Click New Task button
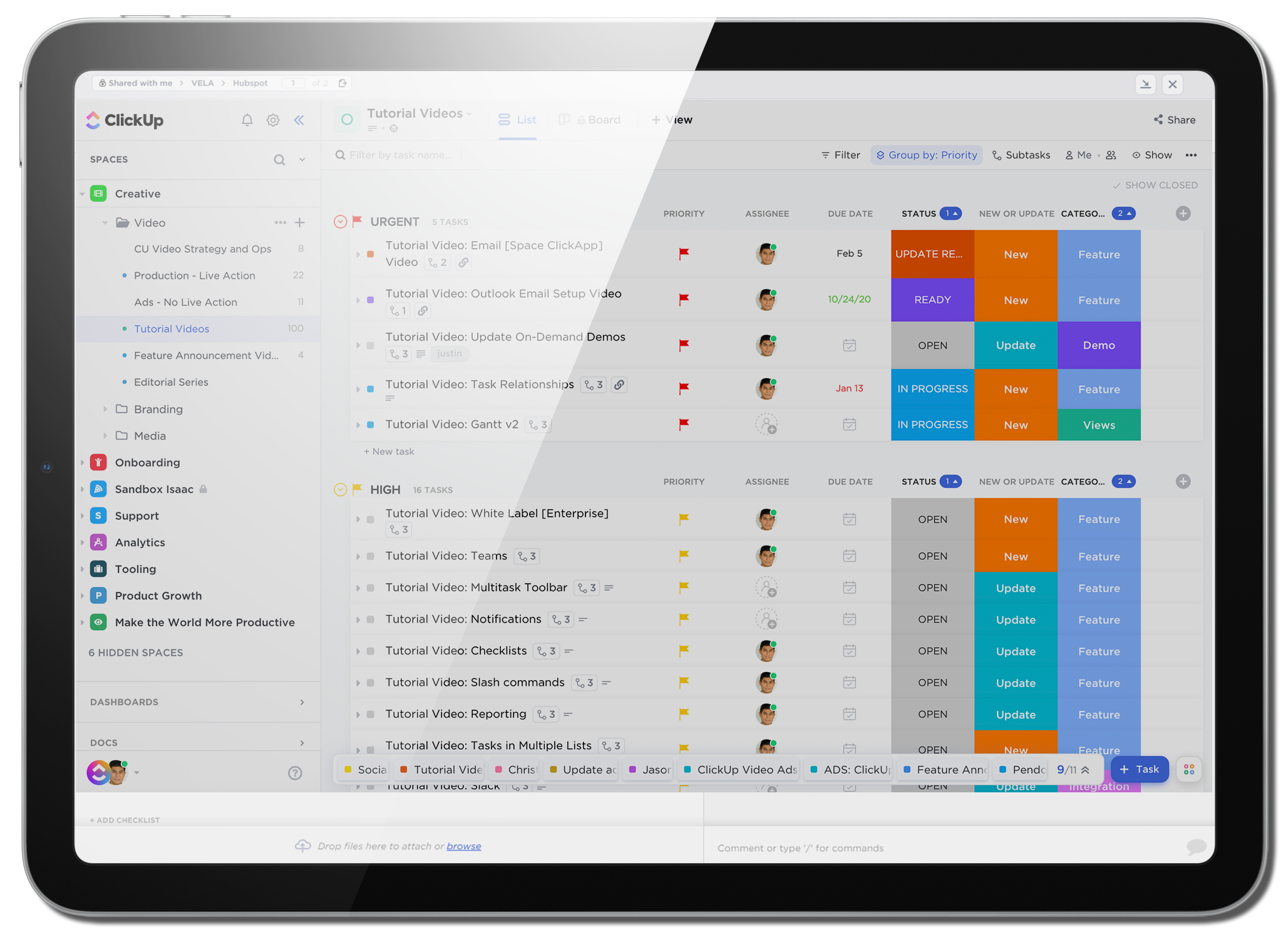This screenshot has width=1288, height=932. 1140,768
